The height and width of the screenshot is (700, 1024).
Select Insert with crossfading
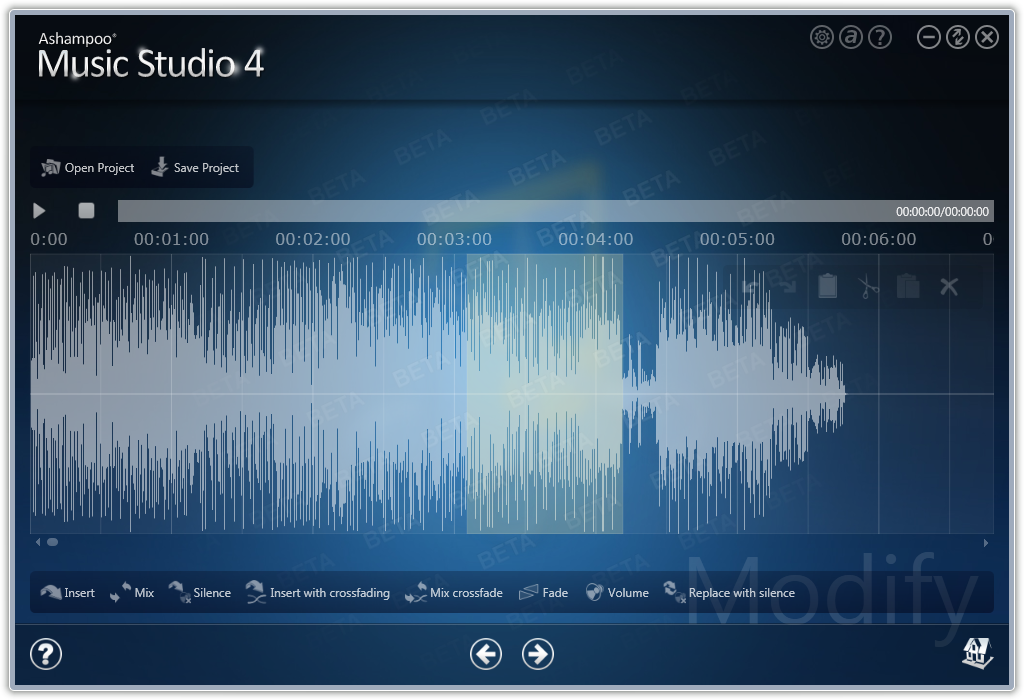pos(317,592)
